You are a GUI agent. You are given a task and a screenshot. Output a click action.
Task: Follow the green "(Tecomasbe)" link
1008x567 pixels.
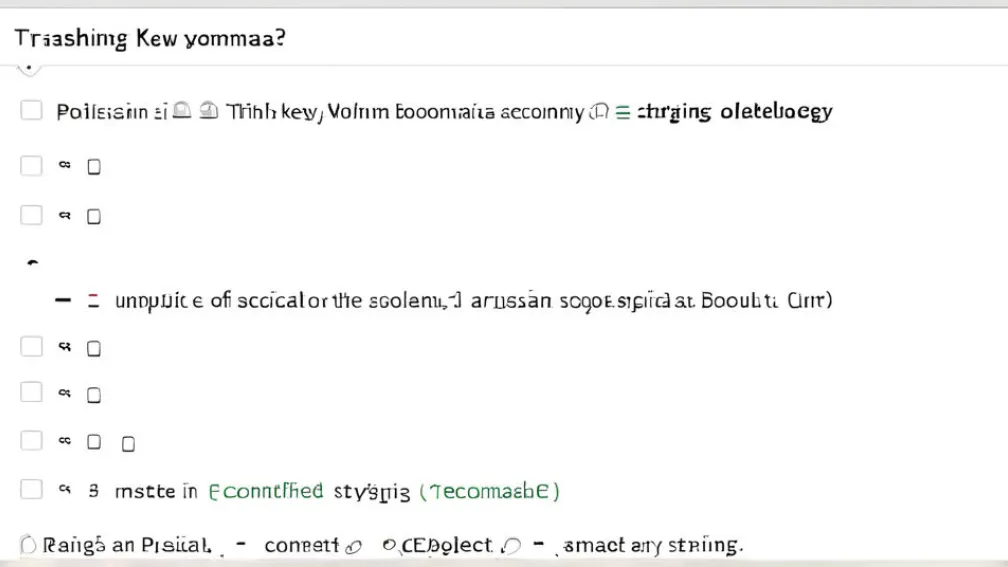point(489,491)
